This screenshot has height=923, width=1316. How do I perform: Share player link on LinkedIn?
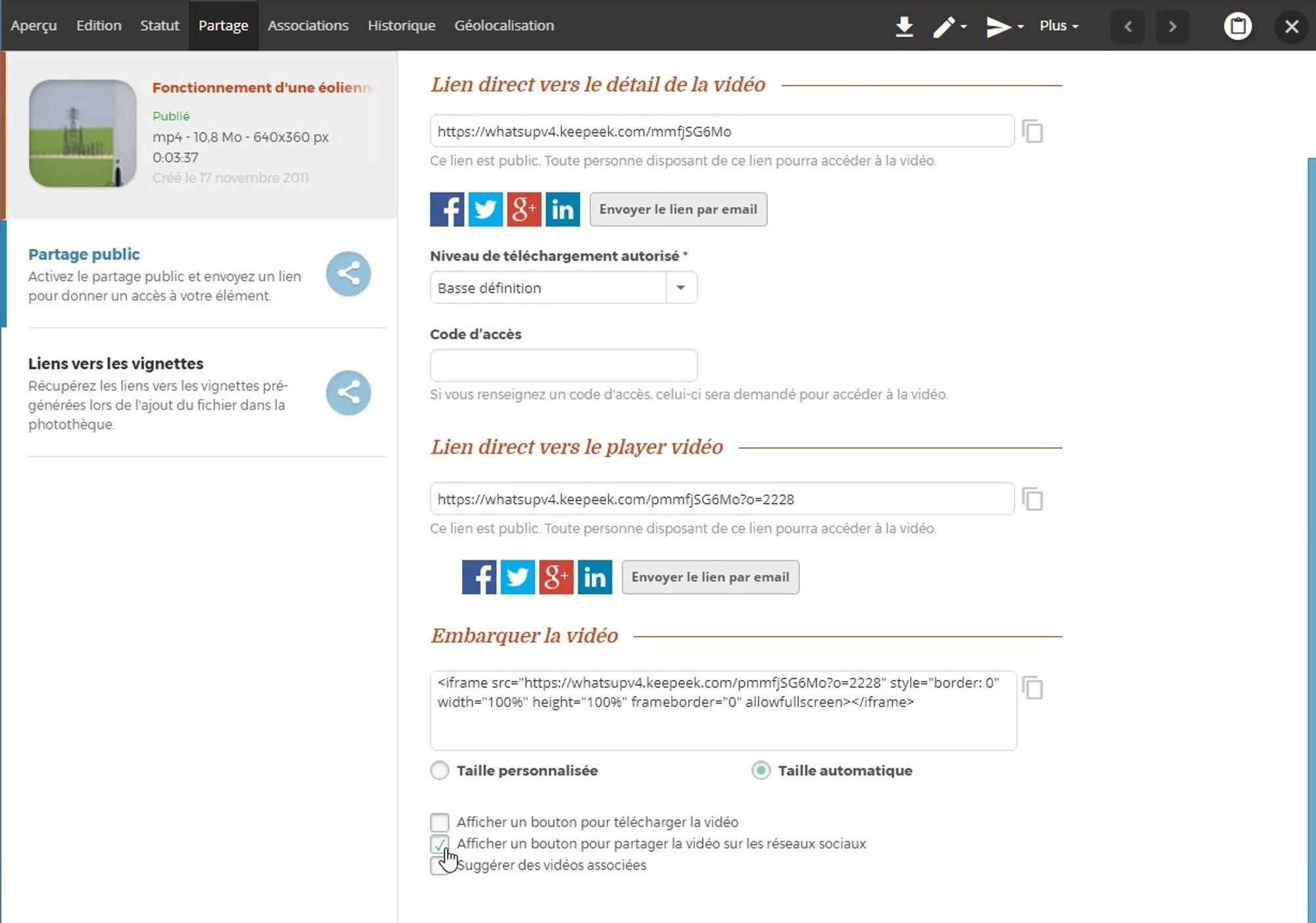(x=595, y=577)
